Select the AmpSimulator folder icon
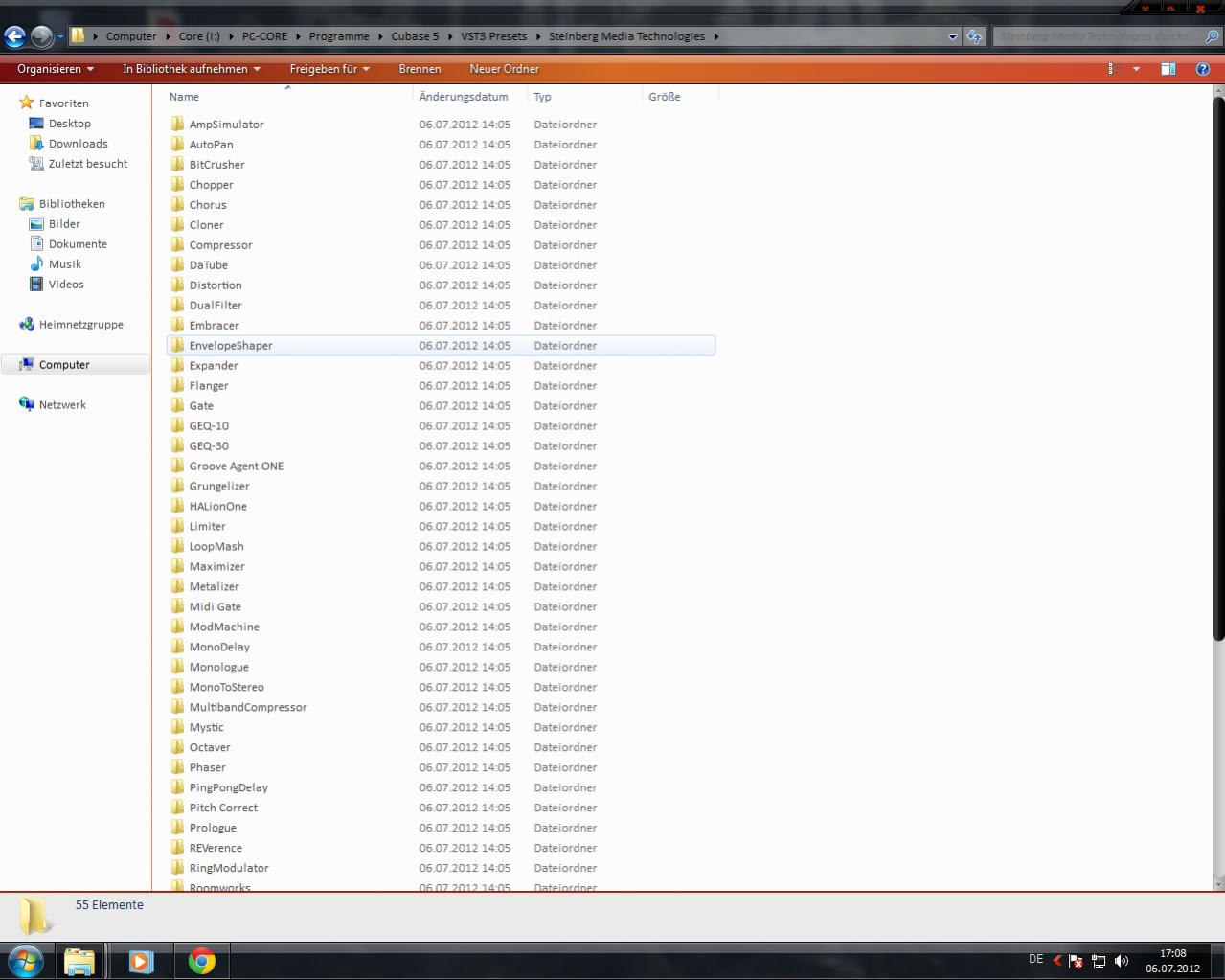The height and width of the screenshot is (980, 1225). (x=177, y=124)
